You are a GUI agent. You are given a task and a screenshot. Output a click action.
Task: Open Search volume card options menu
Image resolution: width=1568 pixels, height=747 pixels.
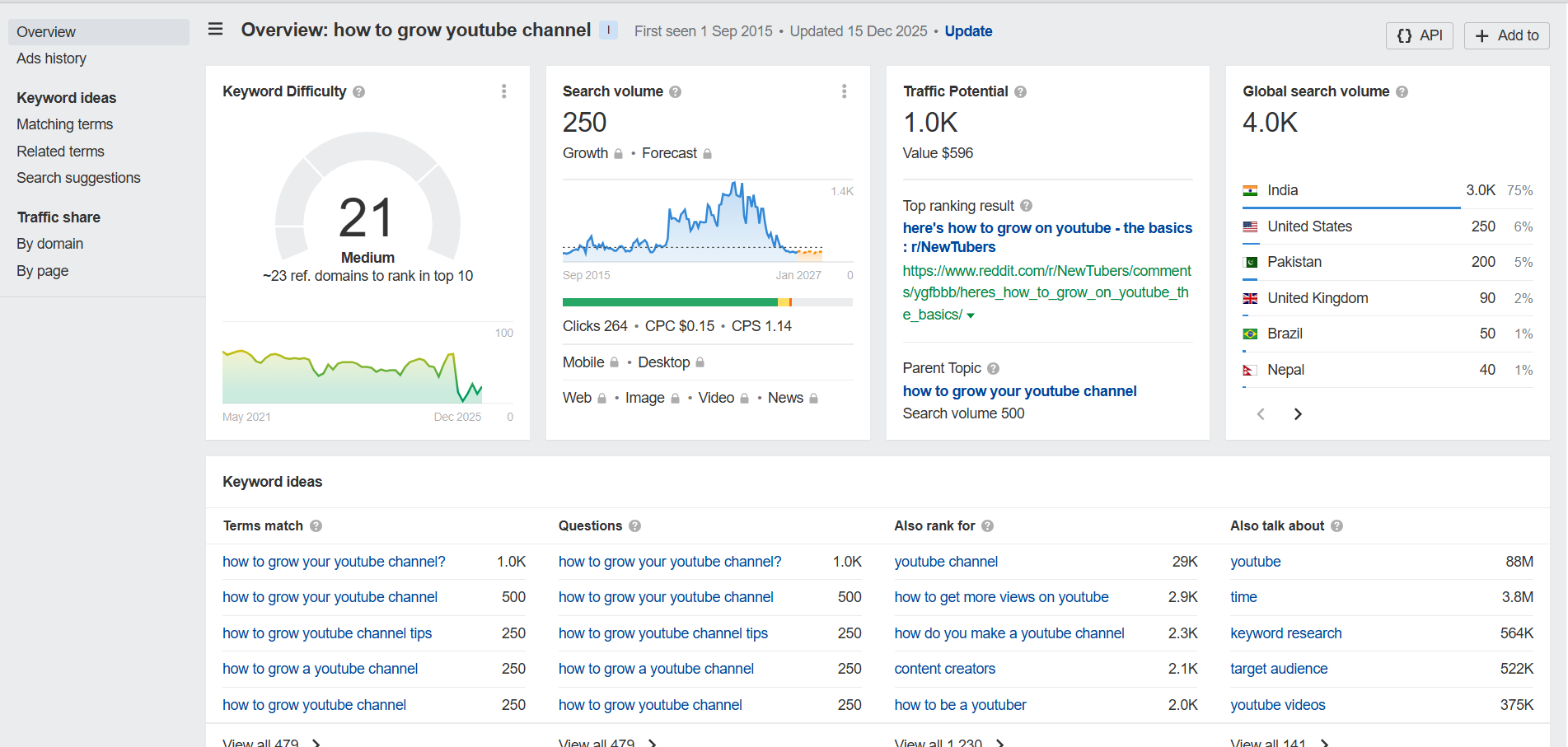pyautogui.click(x=844, y=91)
